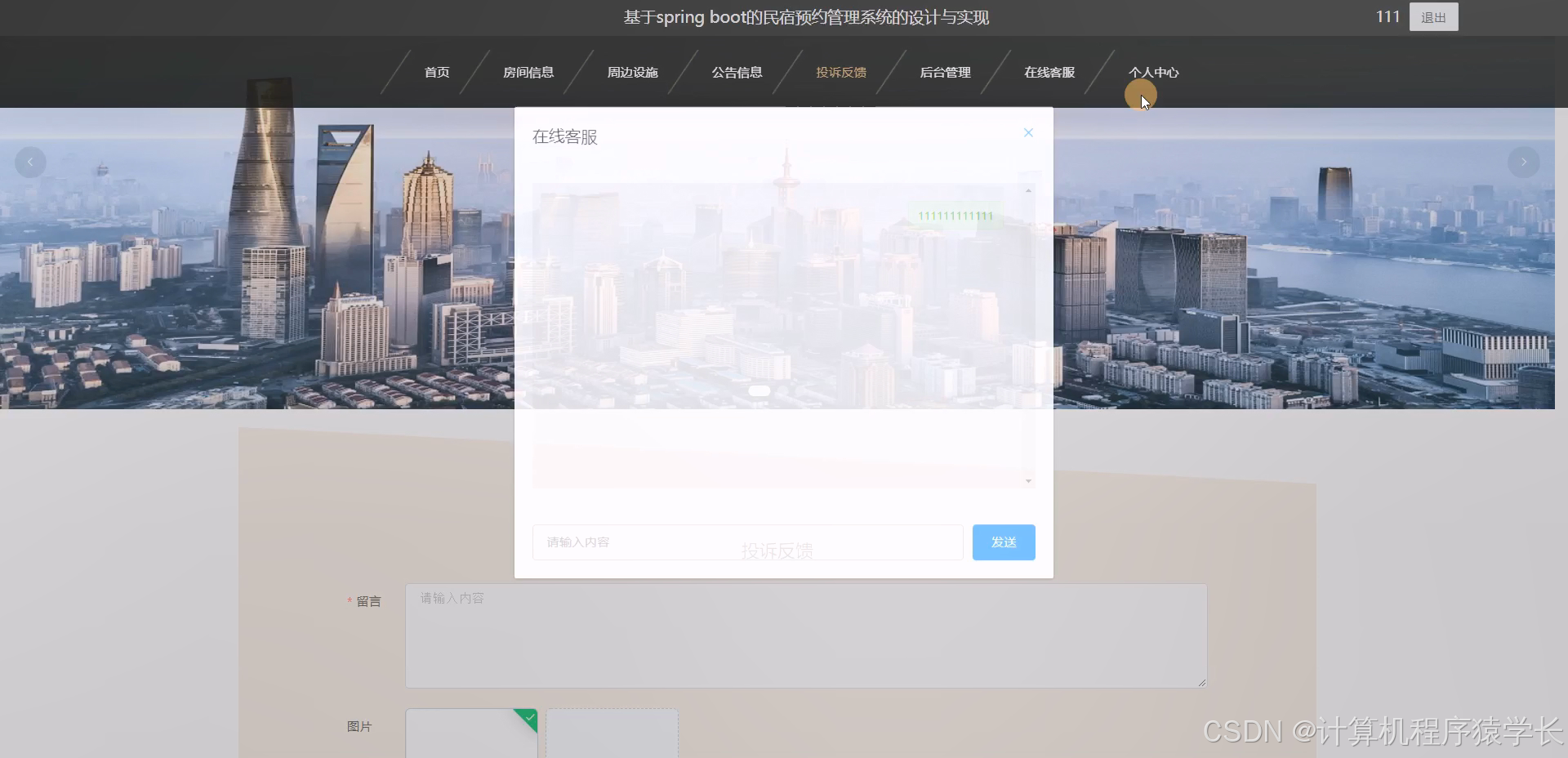This screenshot has height=758, width=1568.
Task: Open the 在线客服 navigation item
Action: pos(1049,72)
